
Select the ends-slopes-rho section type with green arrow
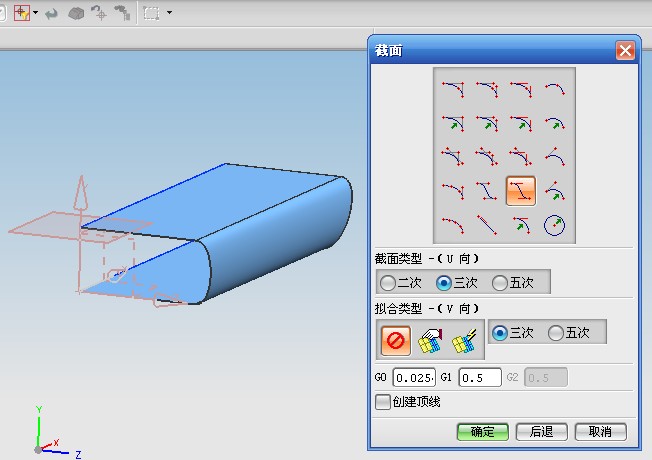coord(487,124)
